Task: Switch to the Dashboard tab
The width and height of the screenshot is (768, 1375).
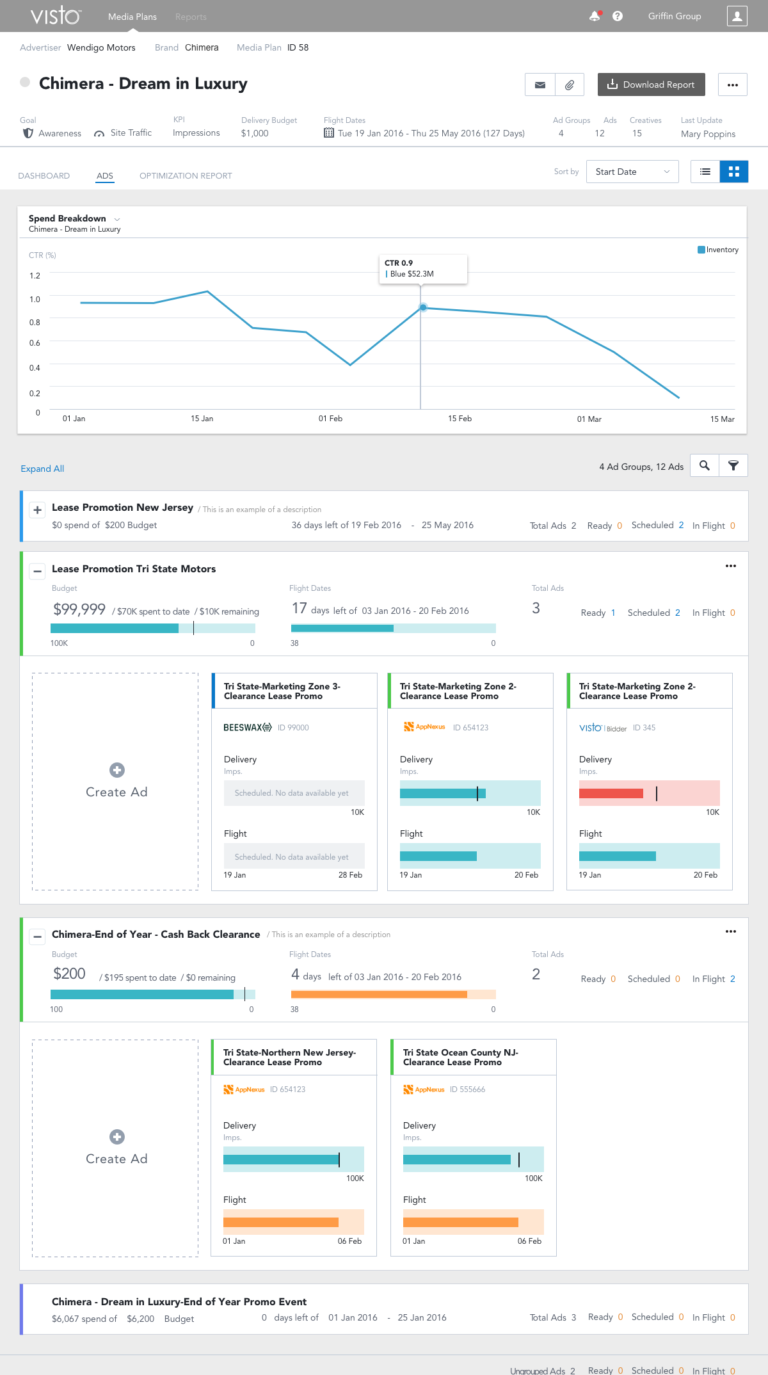Action: (44, 175)
